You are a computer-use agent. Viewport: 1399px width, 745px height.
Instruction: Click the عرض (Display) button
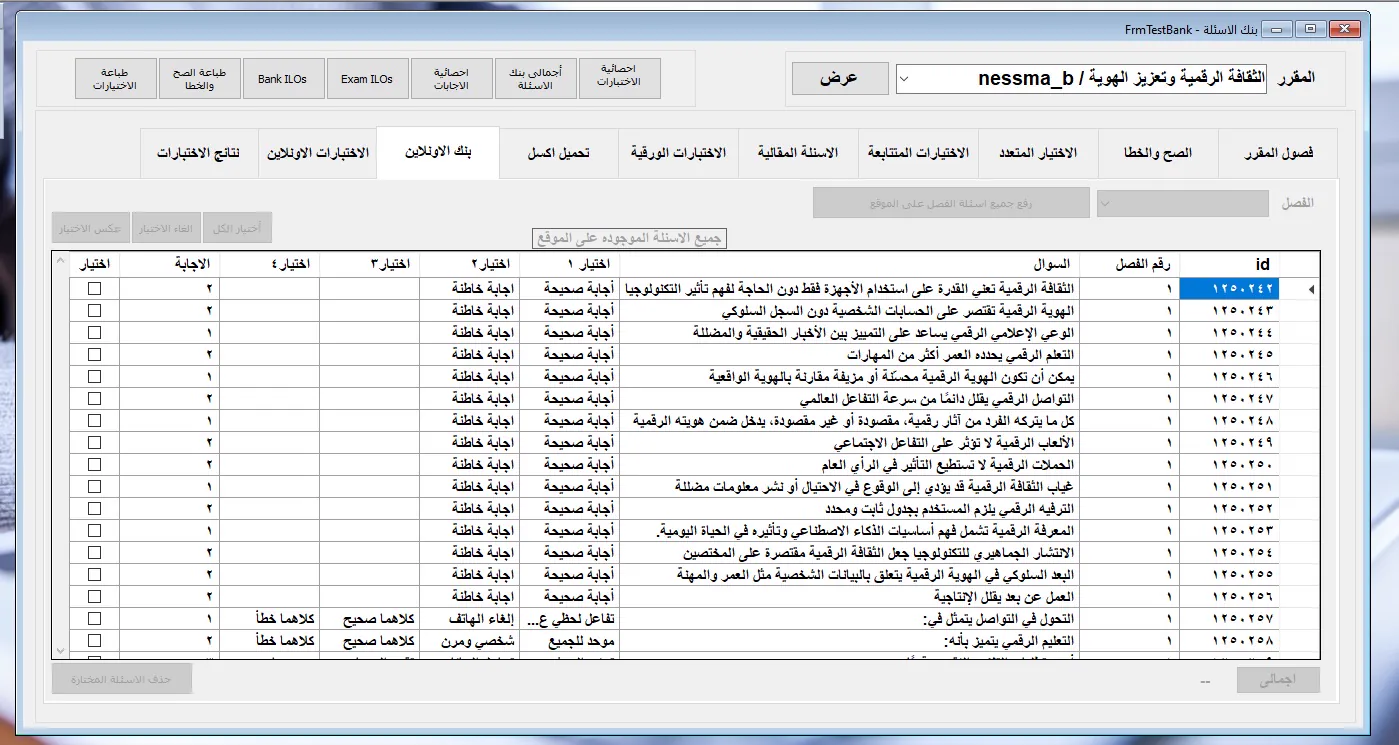(839, 78)
